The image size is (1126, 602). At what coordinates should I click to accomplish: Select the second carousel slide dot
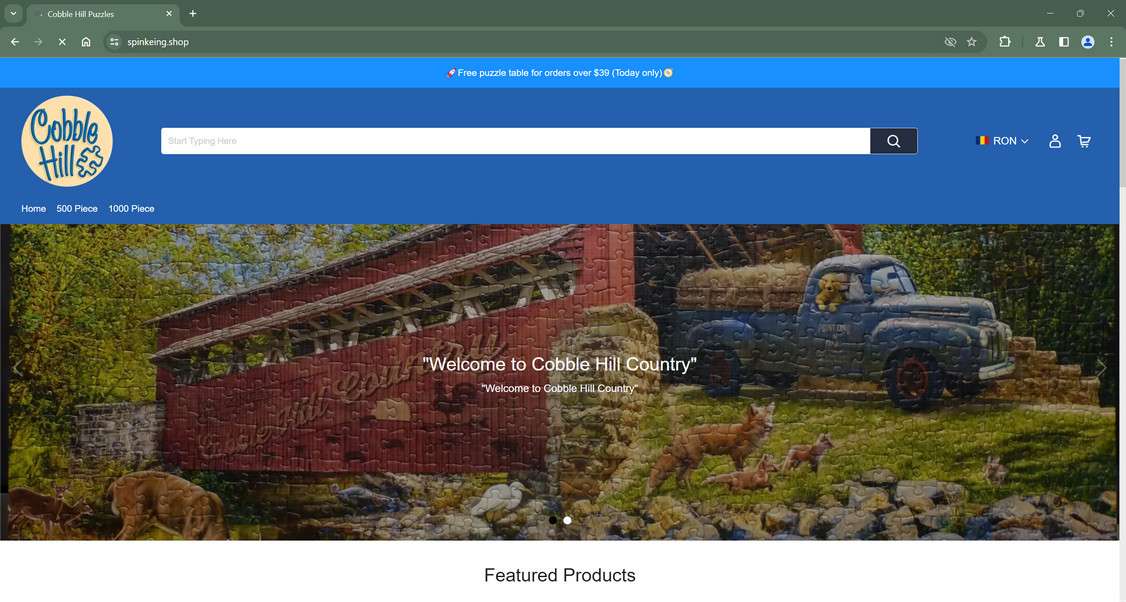pyautogui.click(x=567, y=520)
